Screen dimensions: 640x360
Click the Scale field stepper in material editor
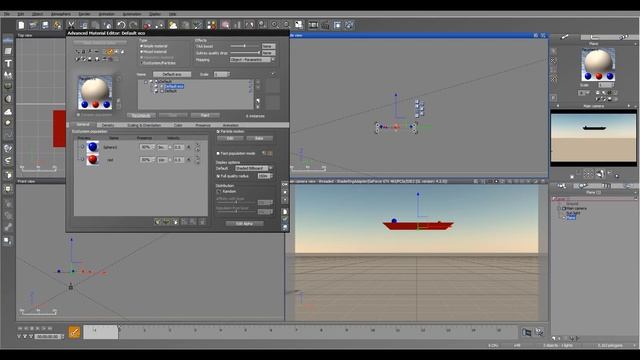pos(228,74)
